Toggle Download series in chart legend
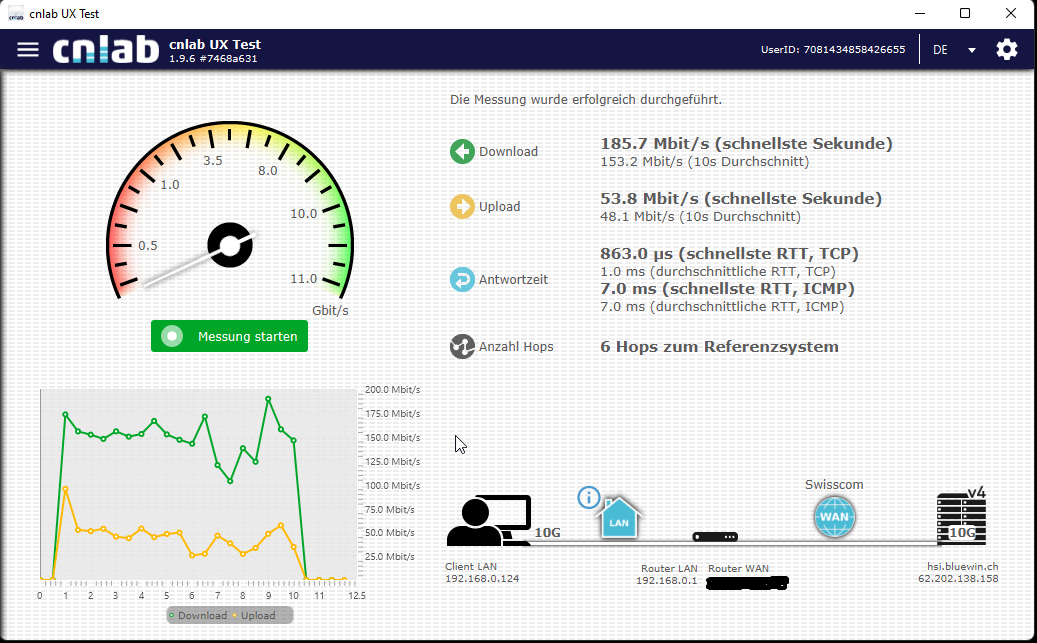 point(199,615)
